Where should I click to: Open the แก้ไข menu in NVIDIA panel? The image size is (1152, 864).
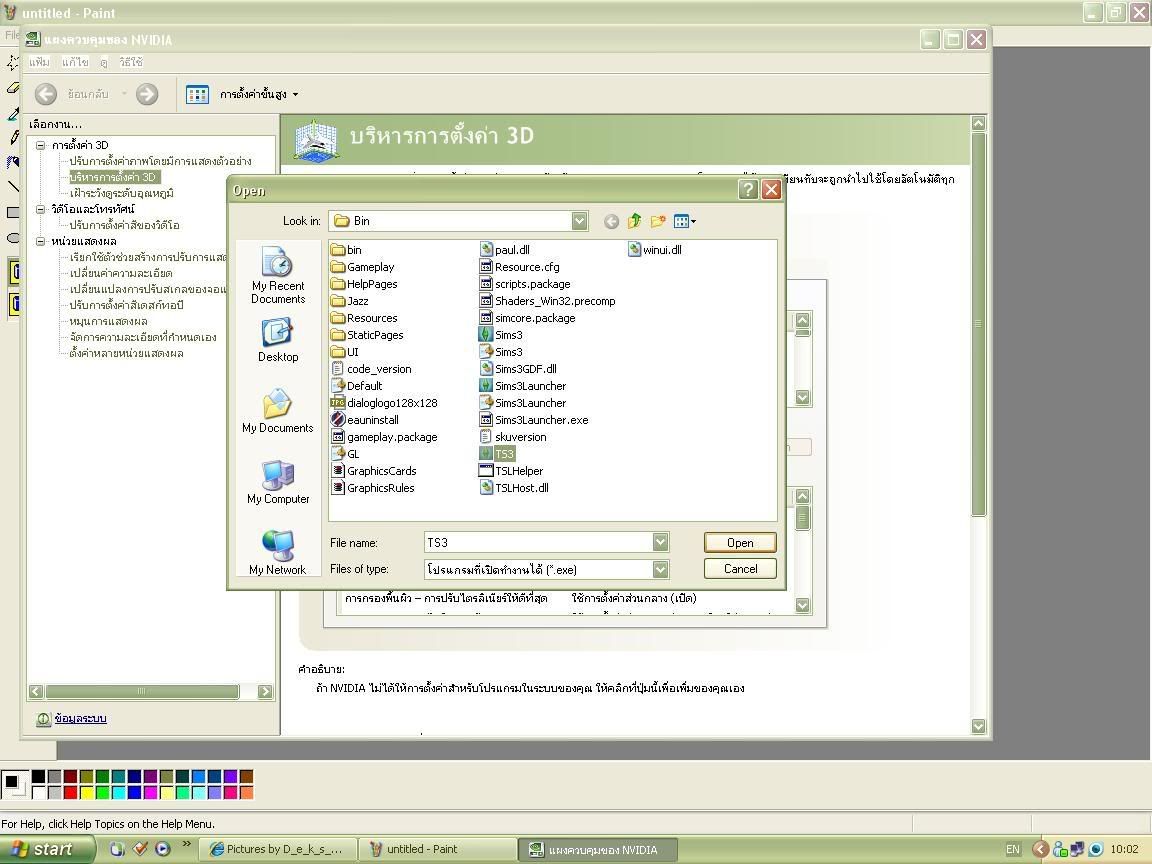tap(75, 62)
